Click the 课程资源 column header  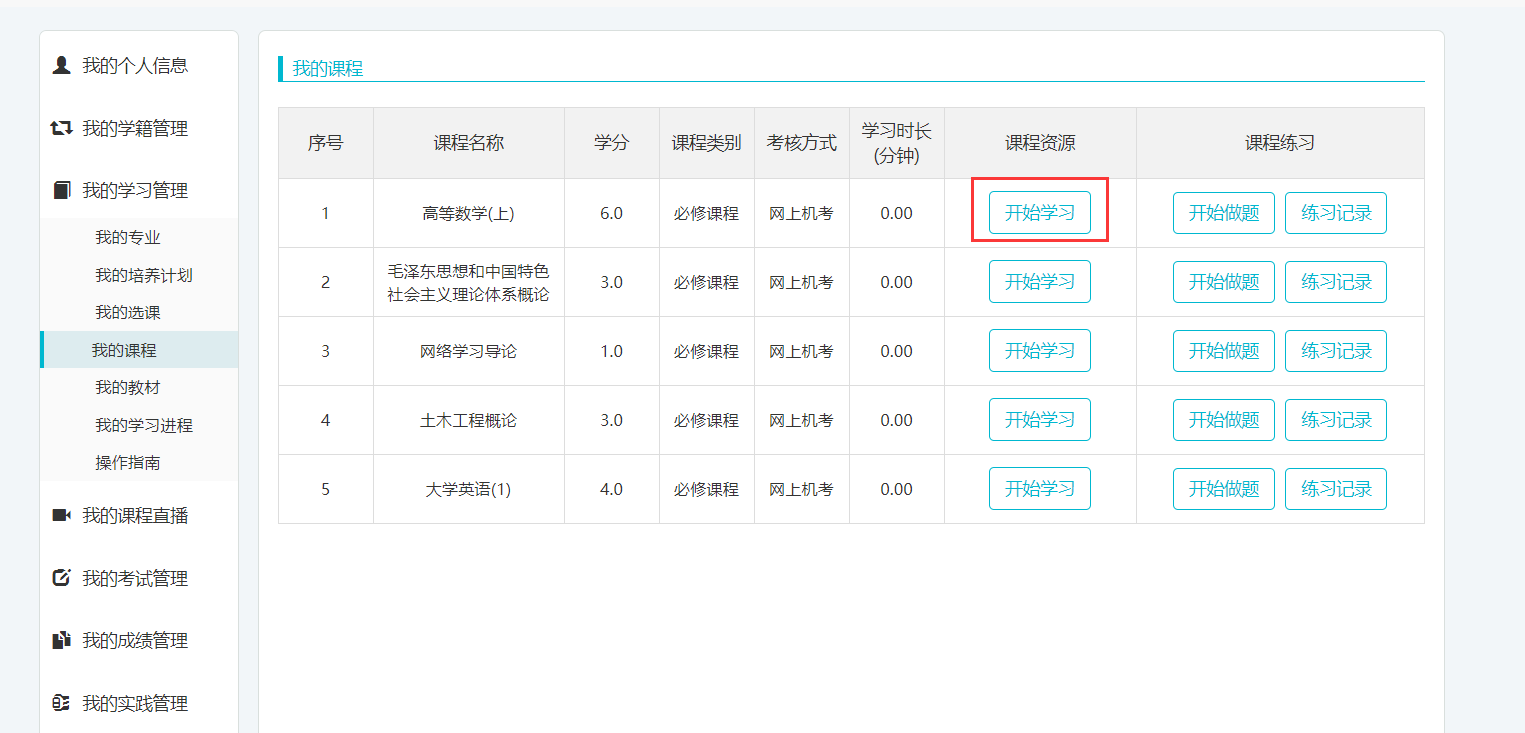(x=1040, y=143)
